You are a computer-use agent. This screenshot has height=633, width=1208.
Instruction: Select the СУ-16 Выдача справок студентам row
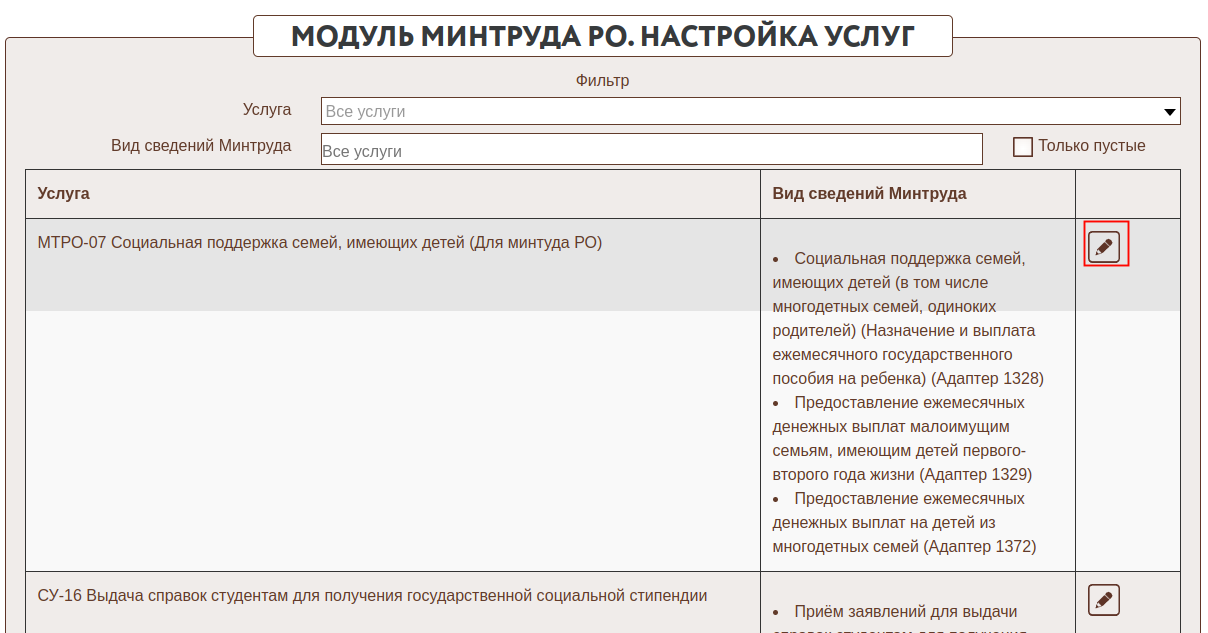[x=372, y=596]
